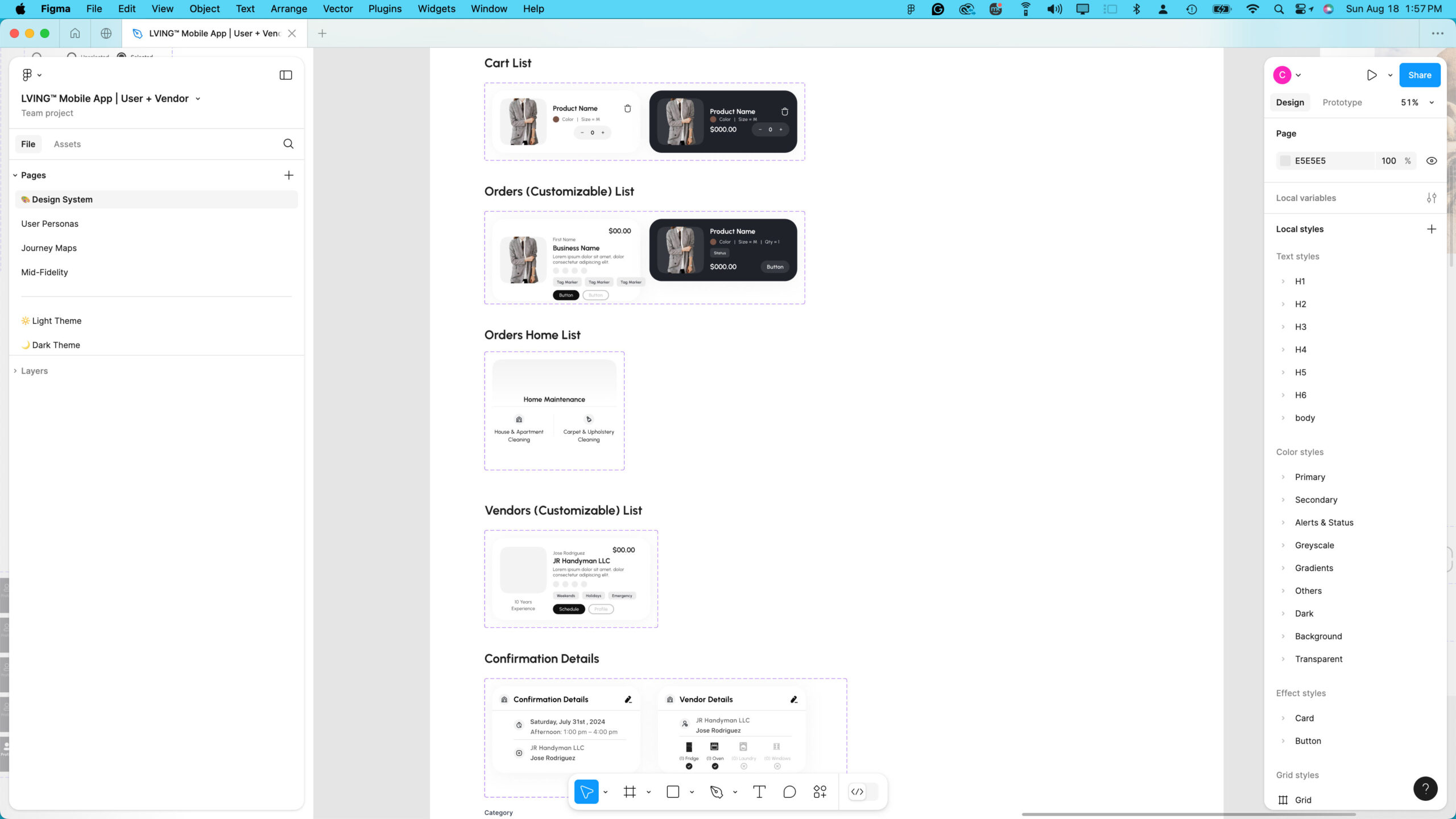Expand the Primary color style group
1456x819 pixels.
click(x=1283, y=477)
